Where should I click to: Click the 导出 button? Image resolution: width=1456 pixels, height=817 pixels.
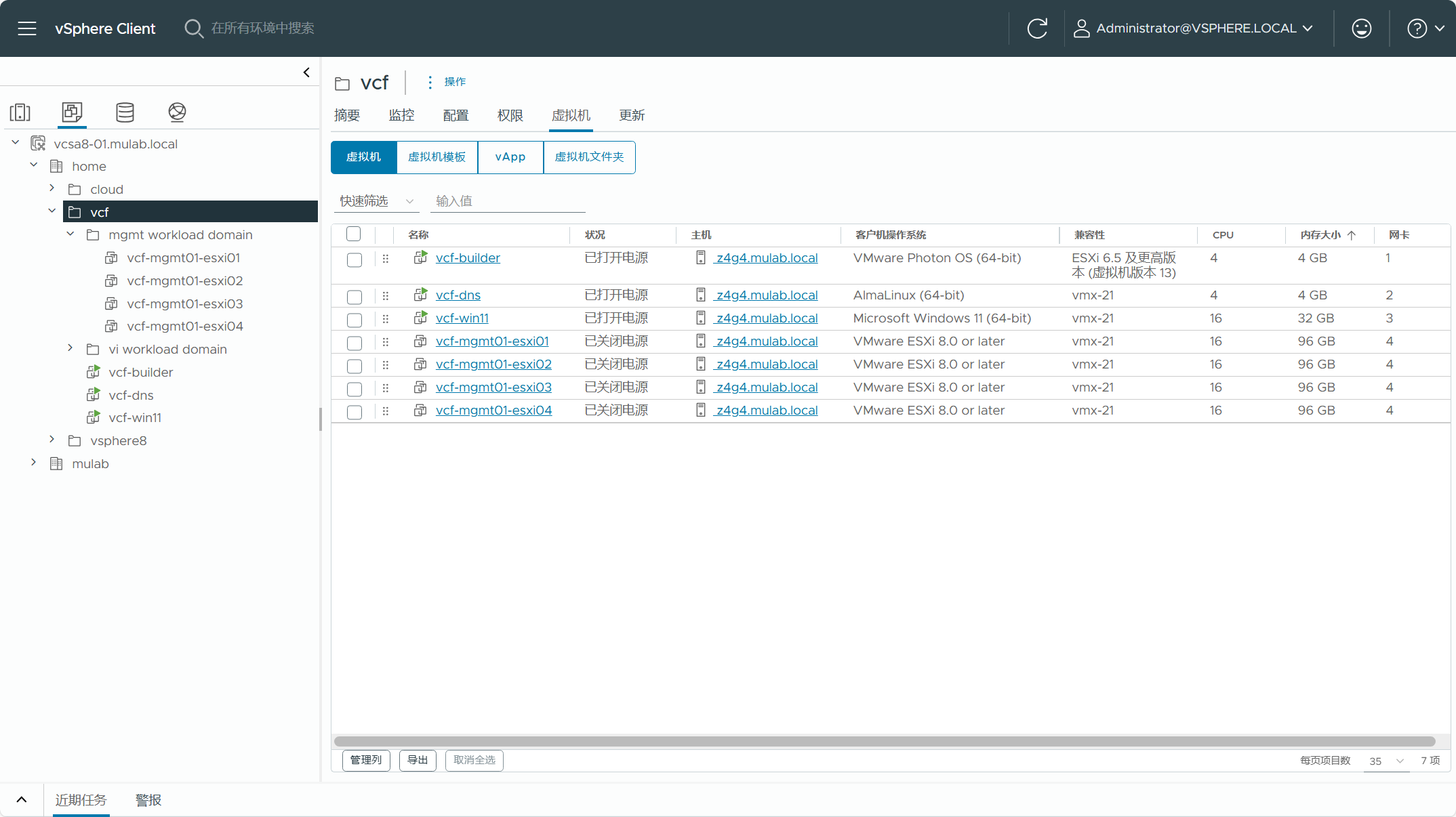pyautogui.click(x=418, y=760)
